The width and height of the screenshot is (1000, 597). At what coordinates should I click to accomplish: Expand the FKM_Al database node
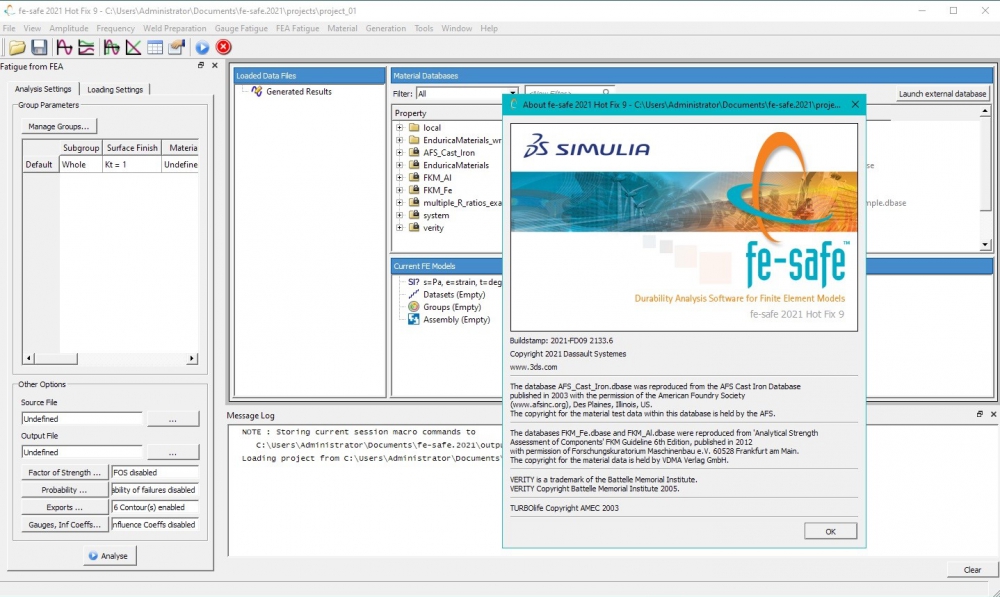(x=399, y=177)
